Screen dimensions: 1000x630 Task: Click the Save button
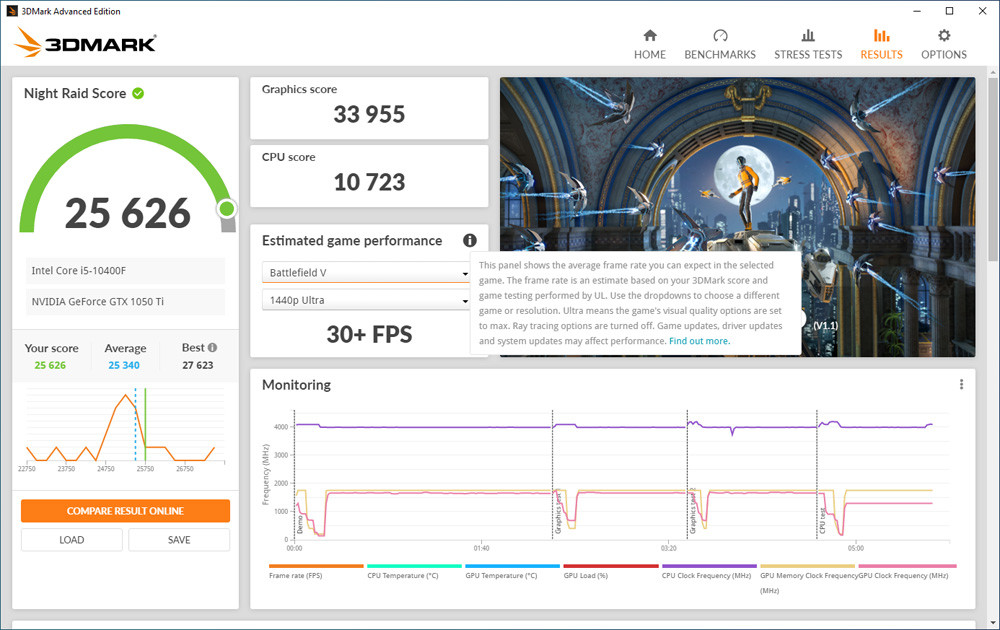pyautogui.click(x=179, y=540)
